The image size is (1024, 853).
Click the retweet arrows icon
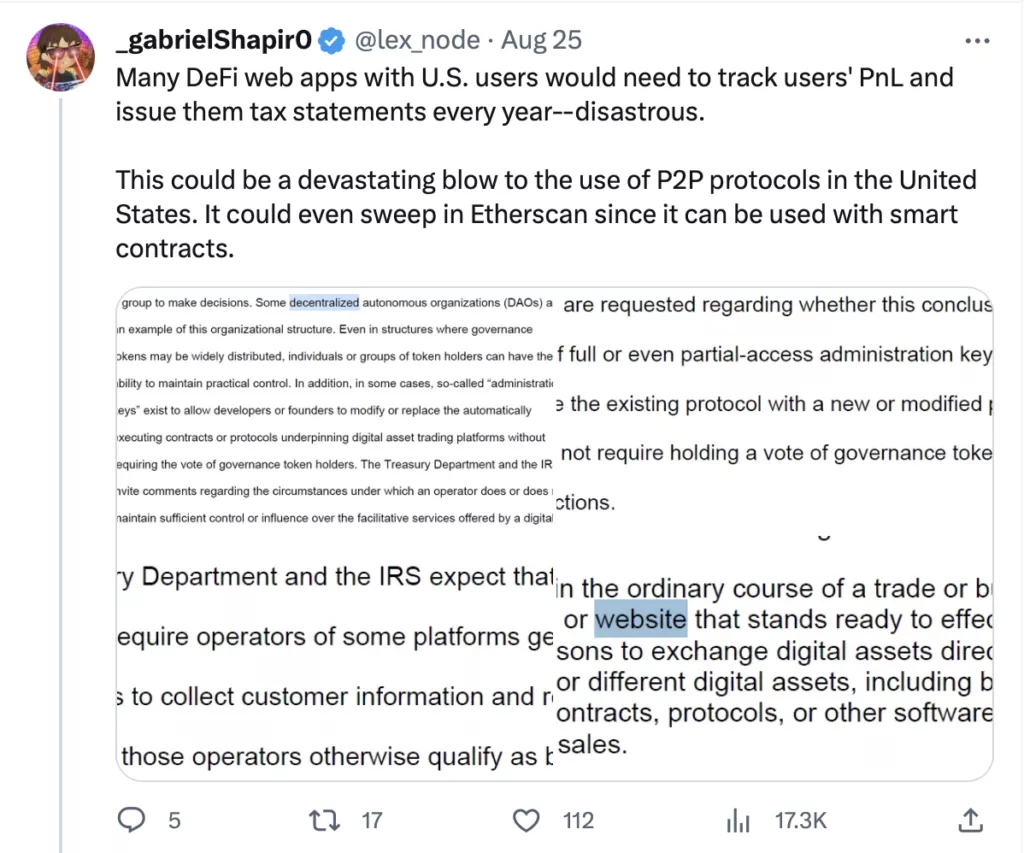[322, 821]
